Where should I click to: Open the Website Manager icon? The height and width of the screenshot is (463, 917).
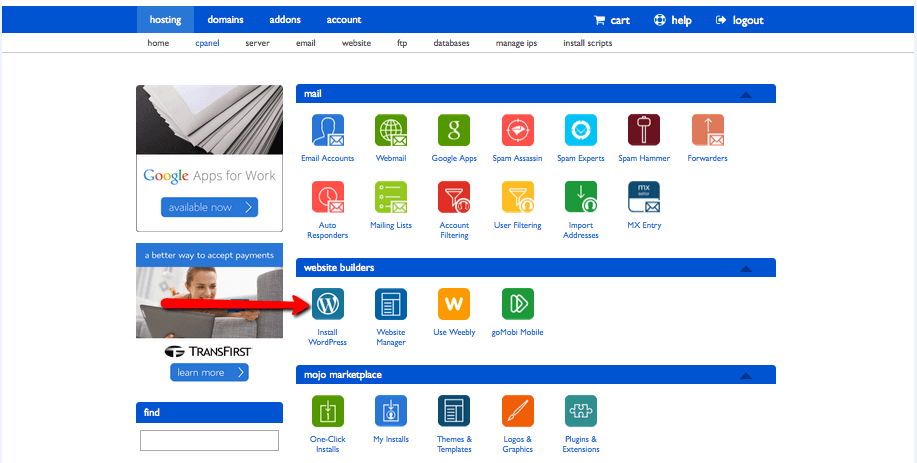pyautogui.click(x=391, y=304)
